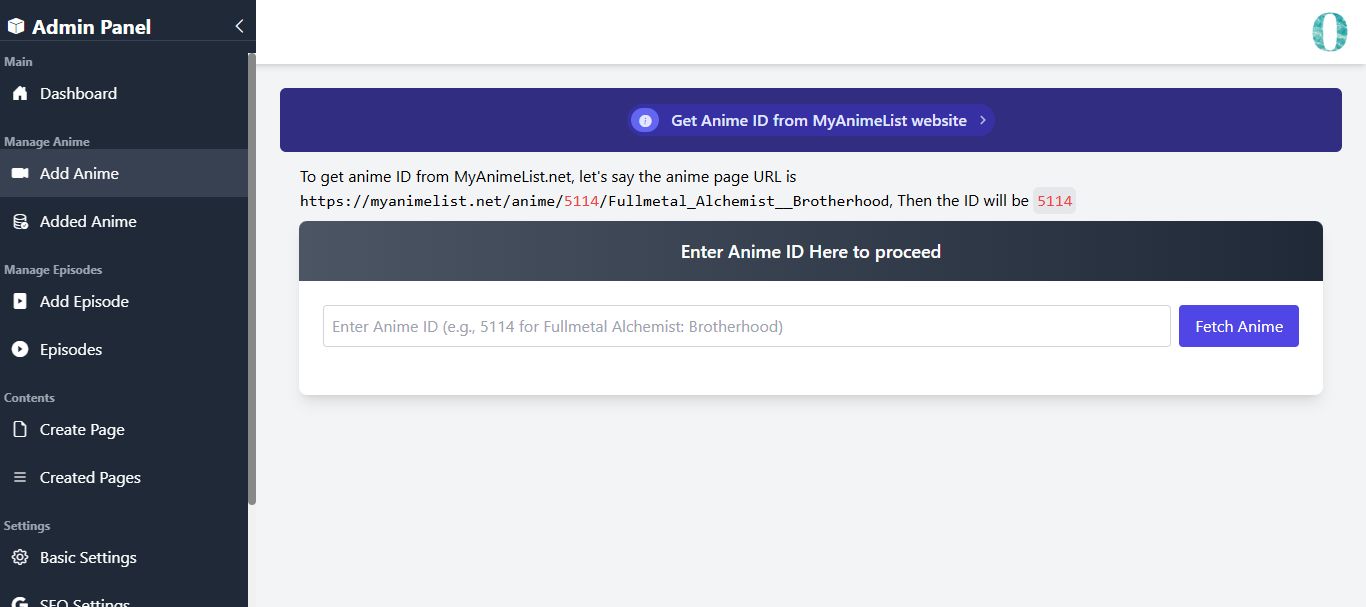Open the Episodes sidebar entry
The height and width of the screenshot is (607, 1366).
click(71, 349)
